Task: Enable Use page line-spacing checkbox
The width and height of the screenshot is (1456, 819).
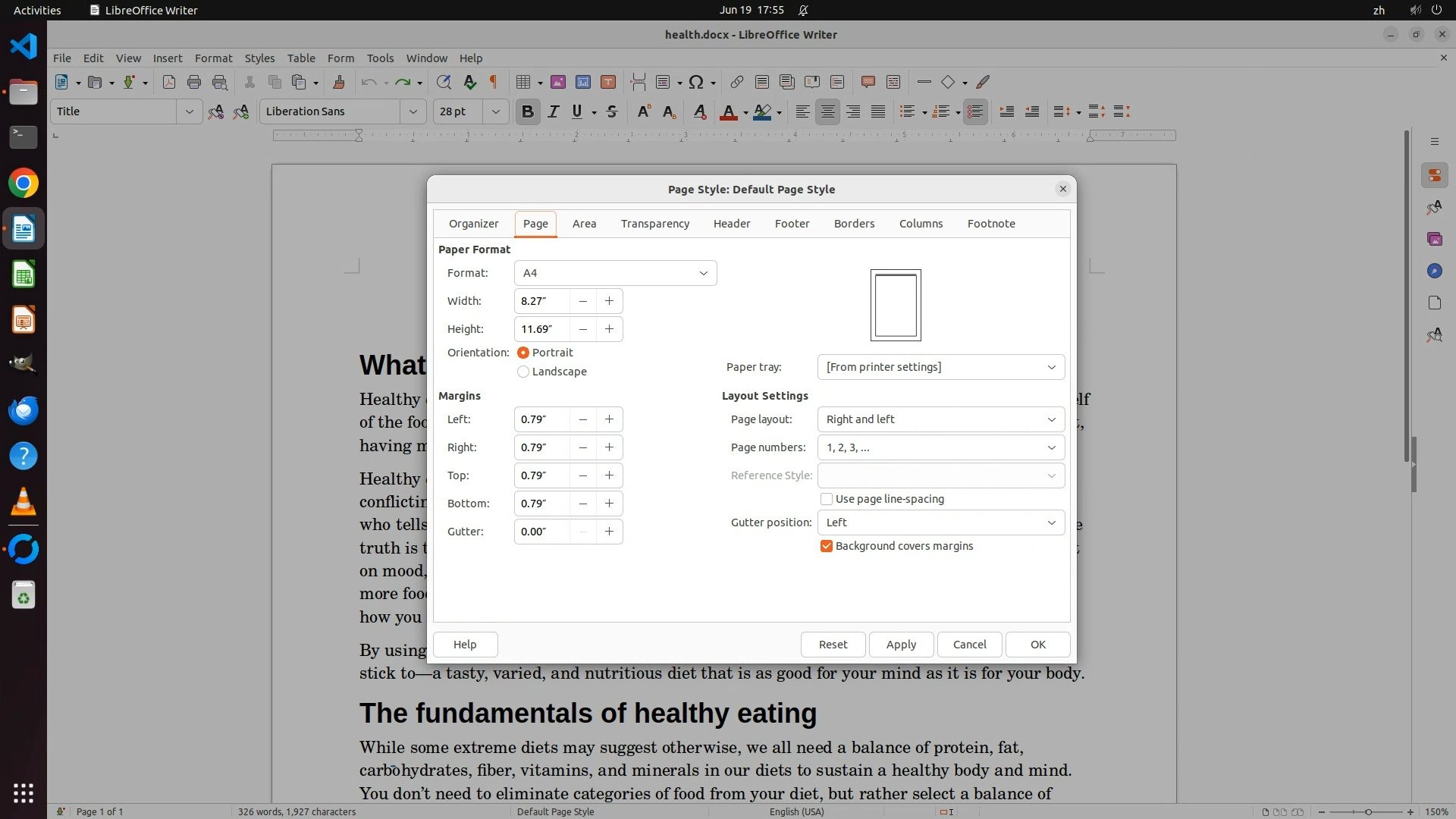Action: [x=827, y=499]
